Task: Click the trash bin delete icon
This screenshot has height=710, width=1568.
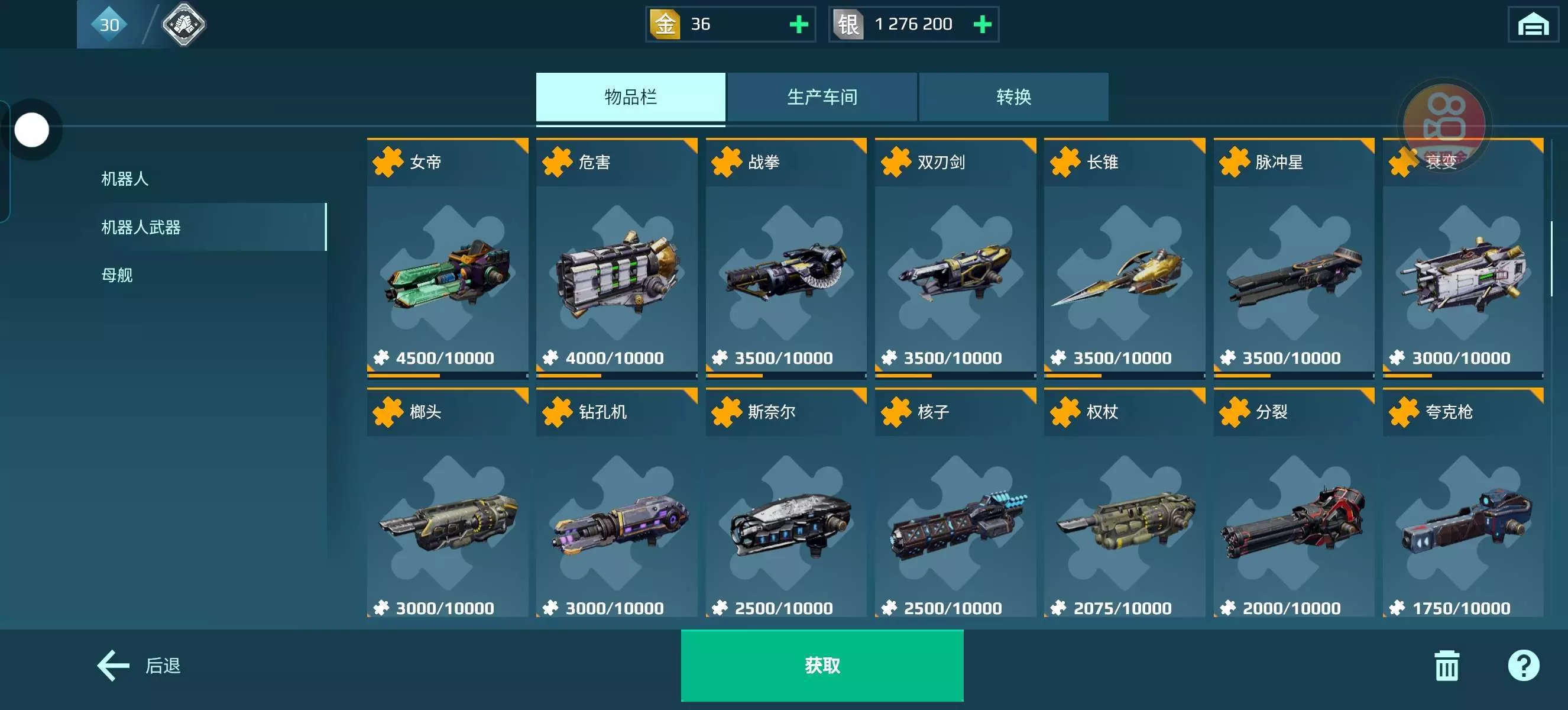Action: pyautogui.click(x=1446, y=666)
